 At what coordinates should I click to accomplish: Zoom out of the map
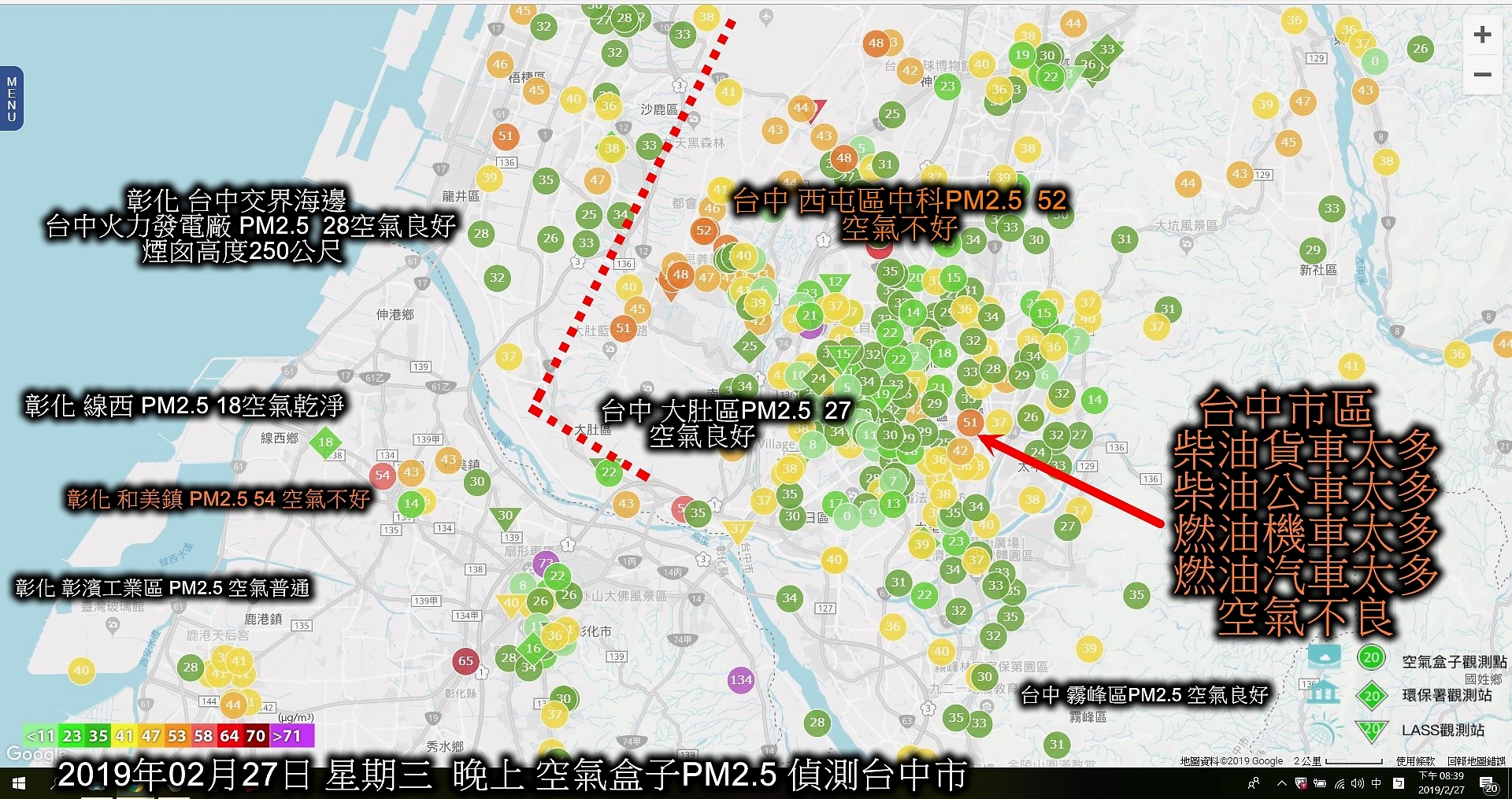point(1483,75)
